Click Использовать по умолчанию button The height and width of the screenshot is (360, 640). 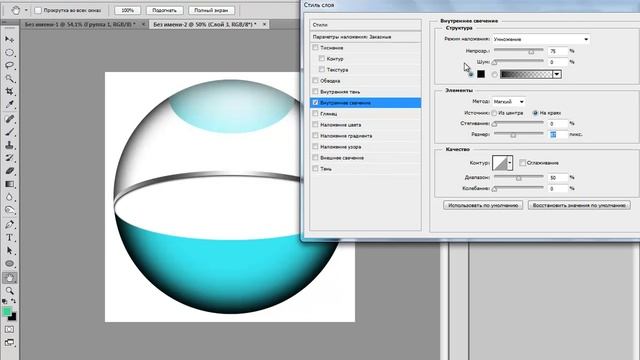483,205
